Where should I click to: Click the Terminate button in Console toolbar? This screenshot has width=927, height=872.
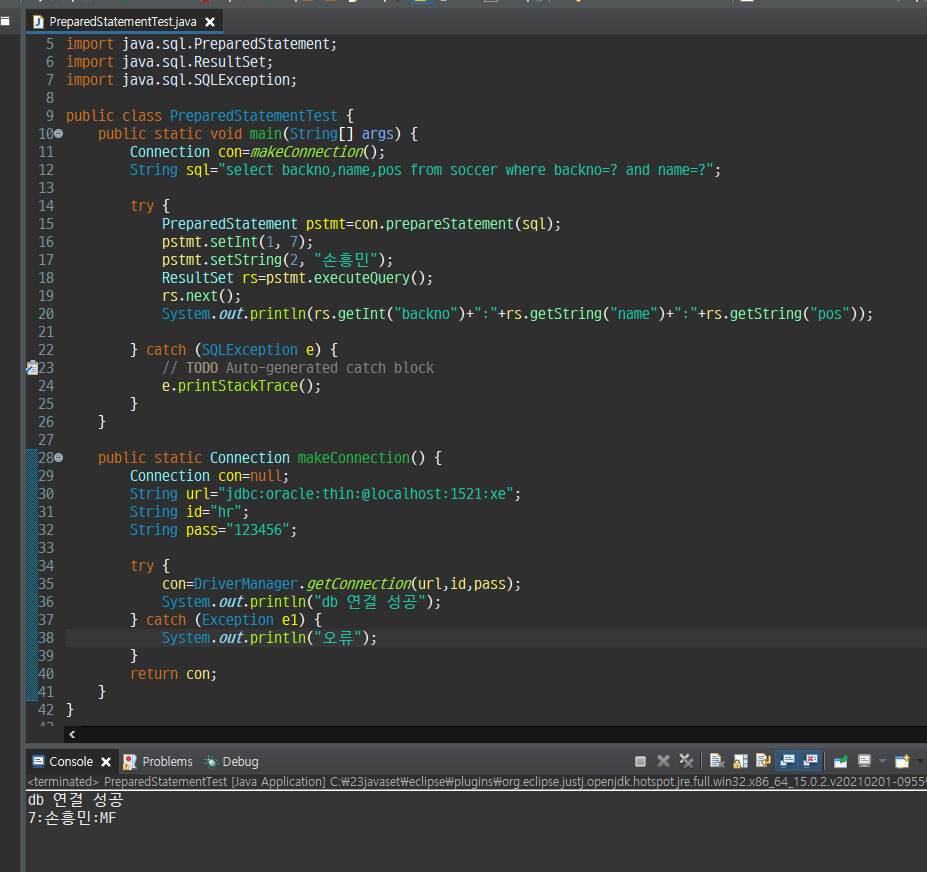tap(641, 761)
